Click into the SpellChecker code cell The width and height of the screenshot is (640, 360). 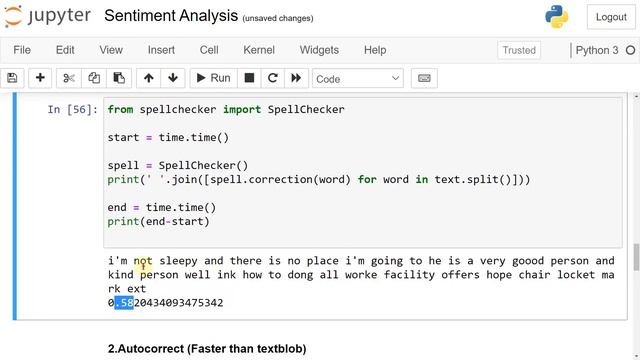pos(363,172)
